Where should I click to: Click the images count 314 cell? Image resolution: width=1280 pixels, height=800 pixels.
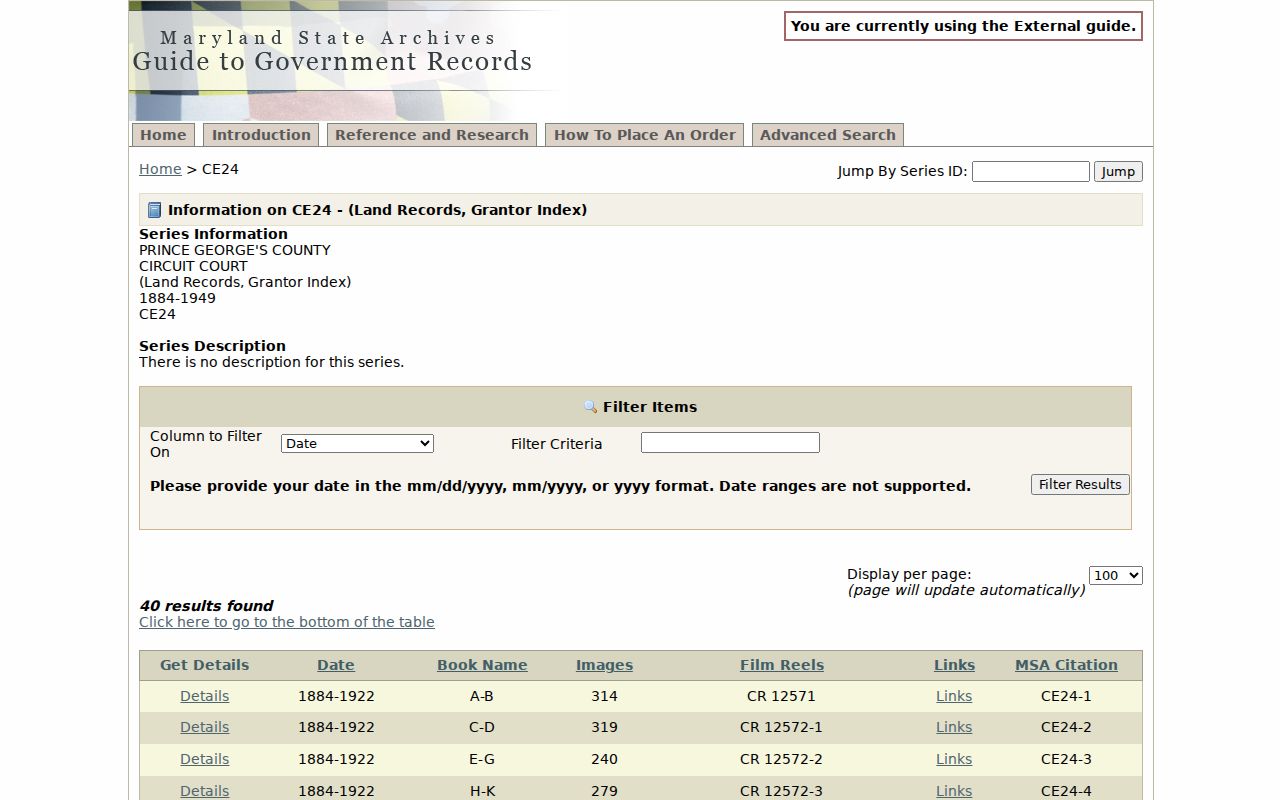point(604,696)
